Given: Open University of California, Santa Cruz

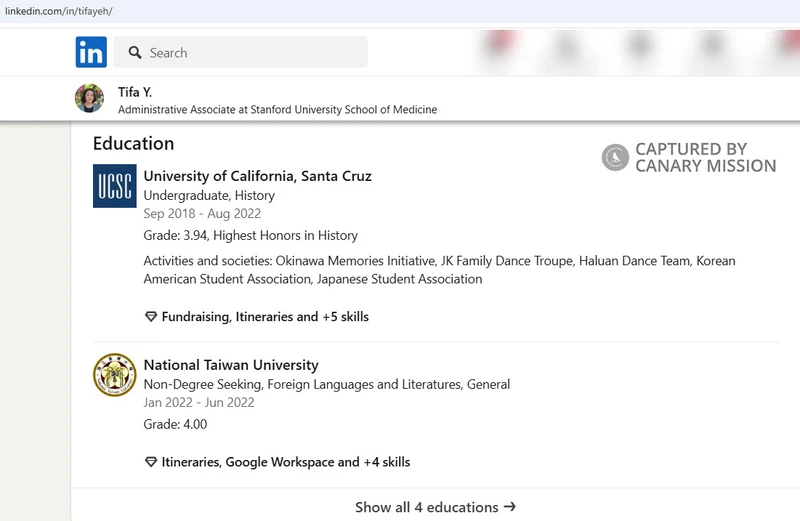Looking at the screenshot, I should tap(258, 176).
